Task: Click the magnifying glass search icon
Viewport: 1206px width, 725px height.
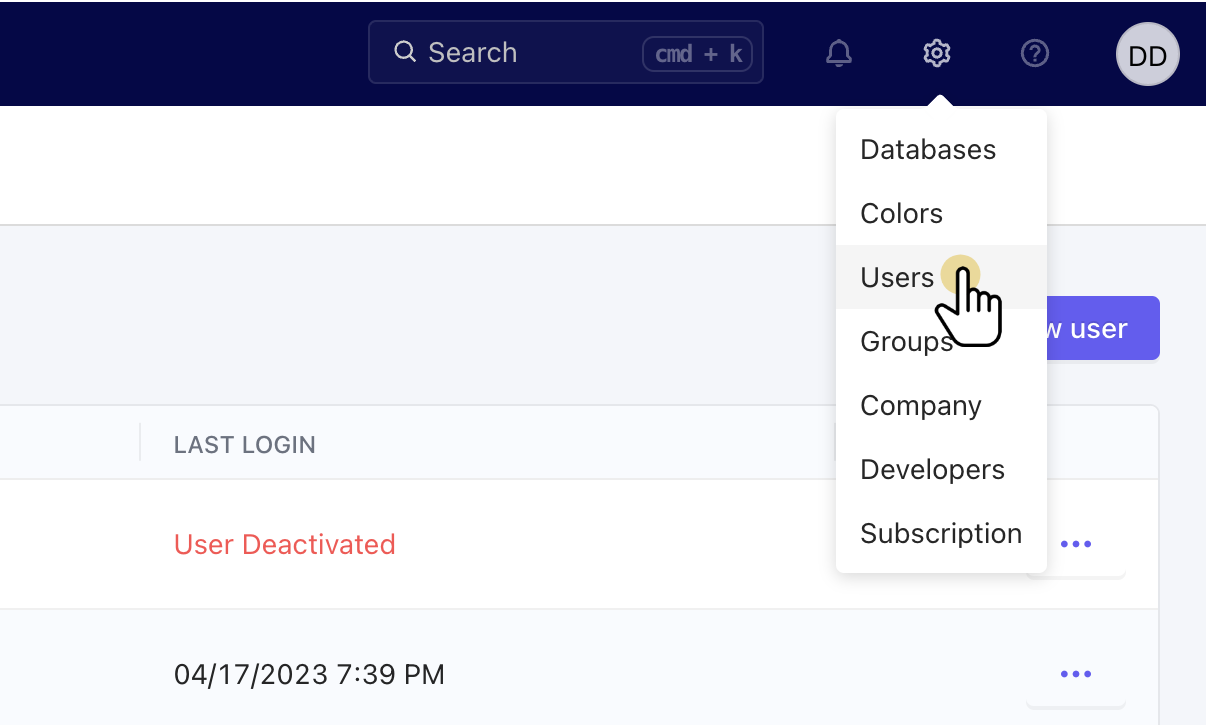Action: click(x=405, y=52)
